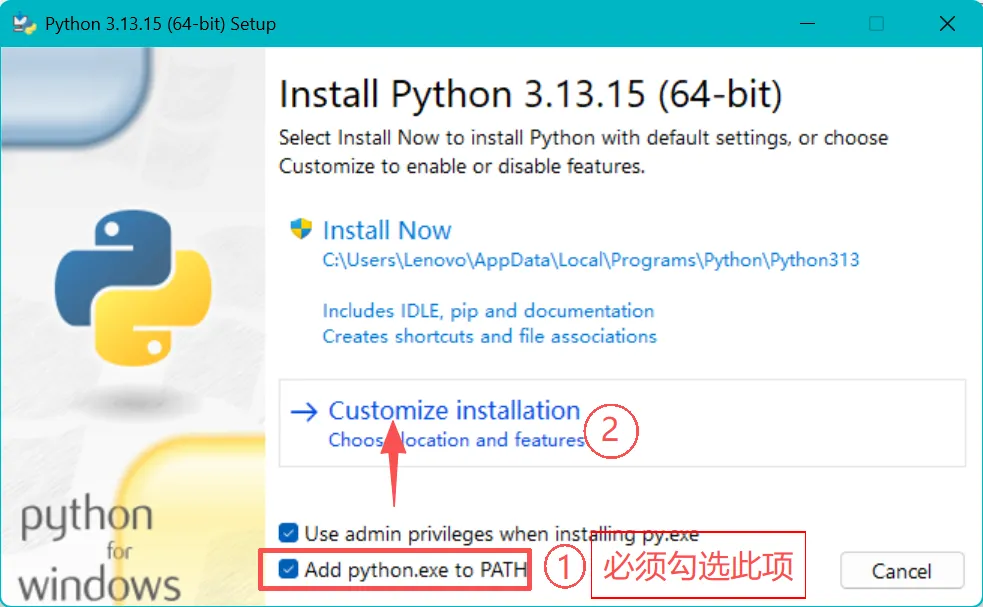Viewport: 983px width, 607px height.
Task: Click 'Includes IDLE, pip and documentation' text
Action: (x=488, y=311)
